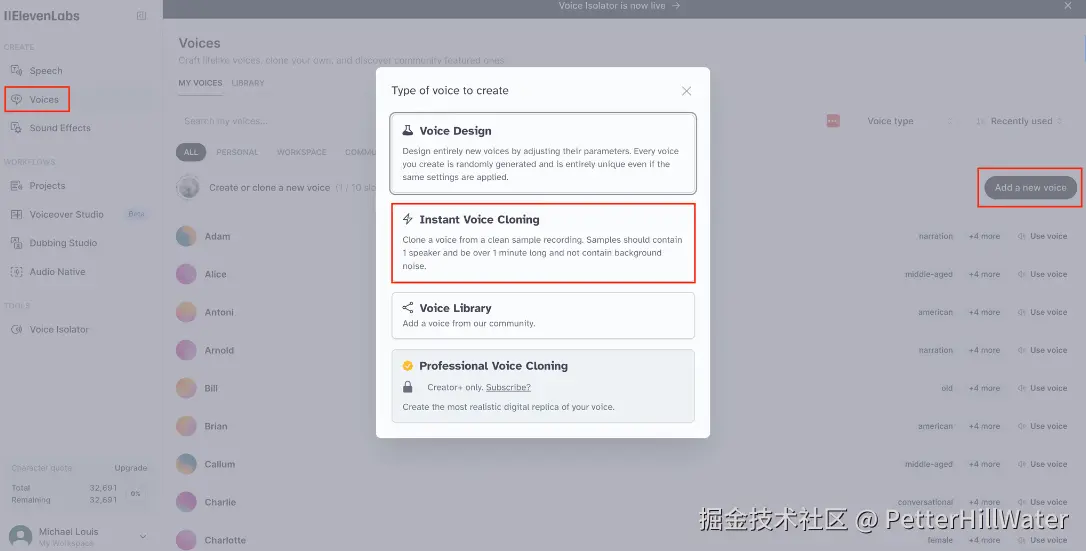The width and height of the screenshot is (1086, 551).
Task: Switch to the MY VOICES tab
Action: pos(200,83)
